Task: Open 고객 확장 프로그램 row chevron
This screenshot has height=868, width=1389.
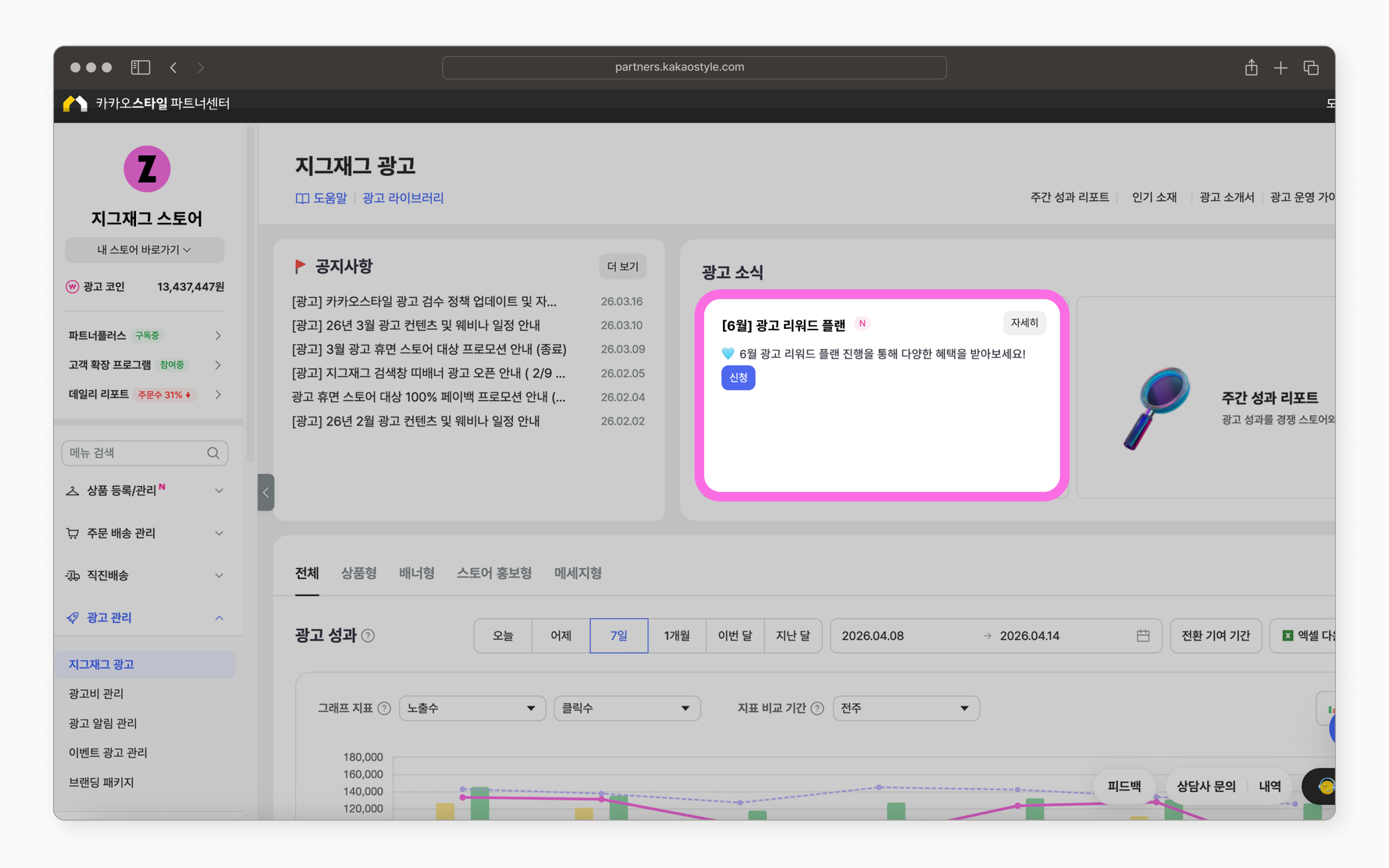Action: click(x=218, y=365)
